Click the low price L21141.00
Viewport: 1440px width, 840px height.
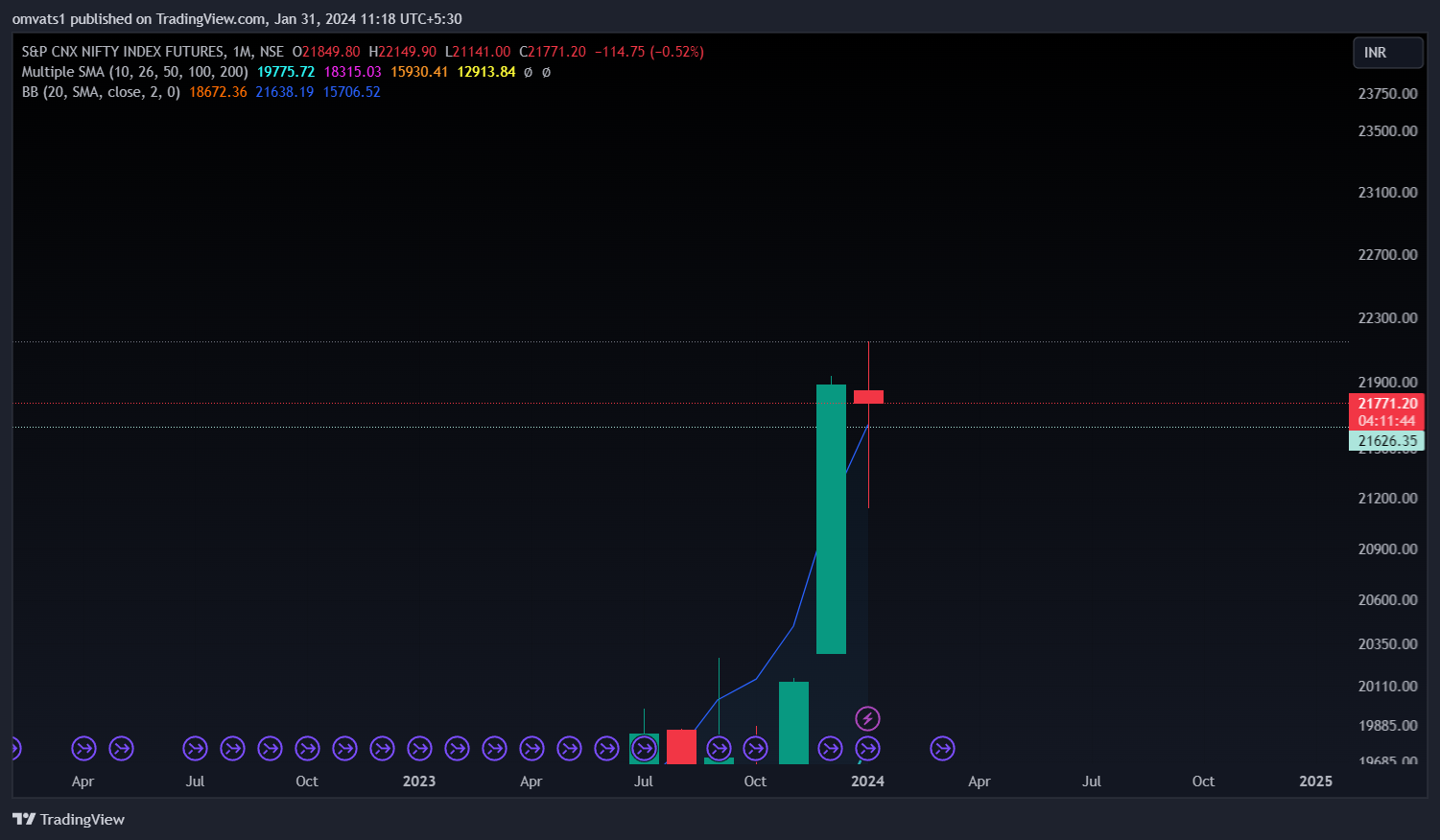[x=478, y=52]
